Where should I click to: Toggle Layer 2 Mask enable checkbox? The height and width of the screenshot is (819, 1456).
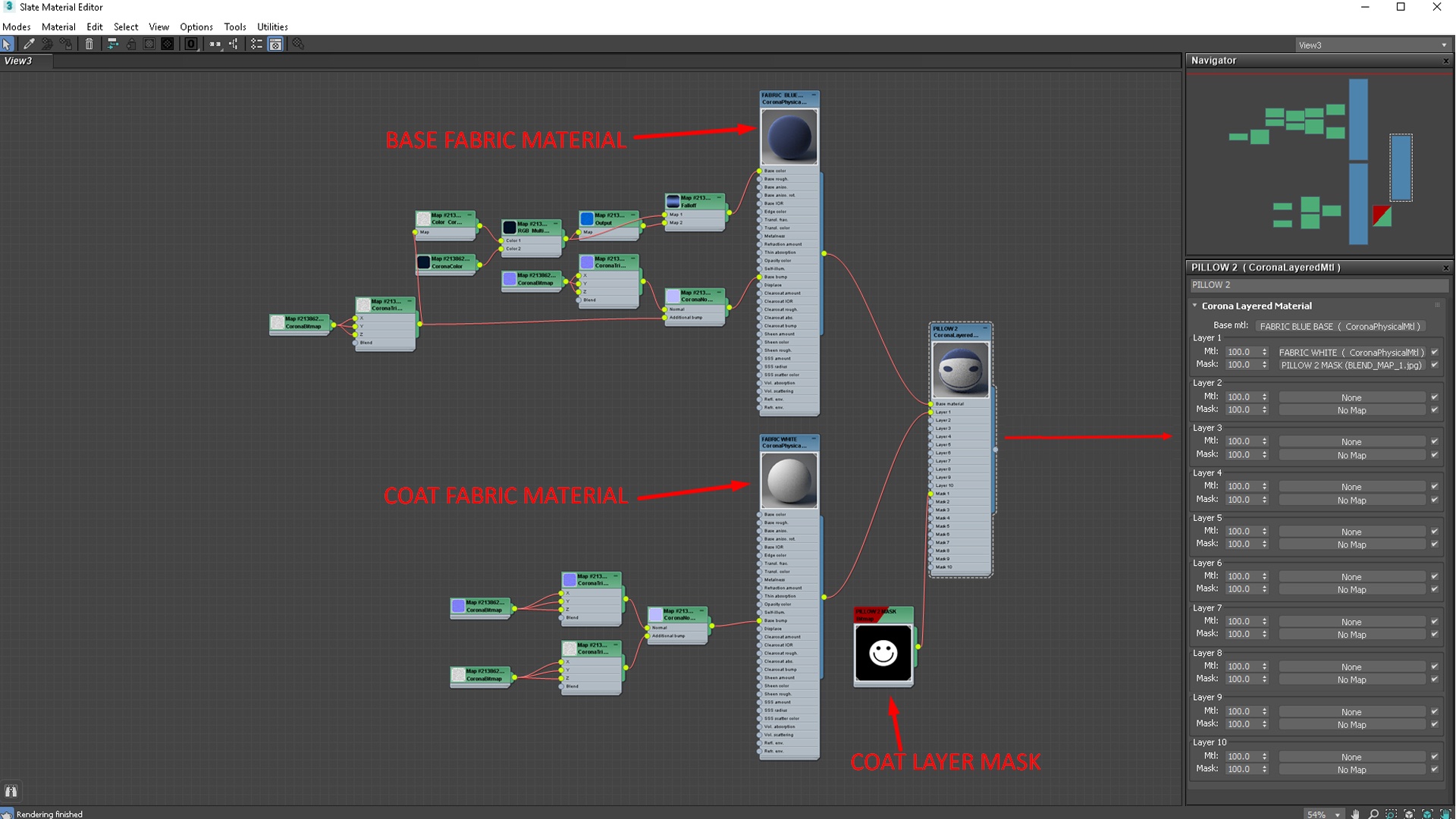(1435, 409)
